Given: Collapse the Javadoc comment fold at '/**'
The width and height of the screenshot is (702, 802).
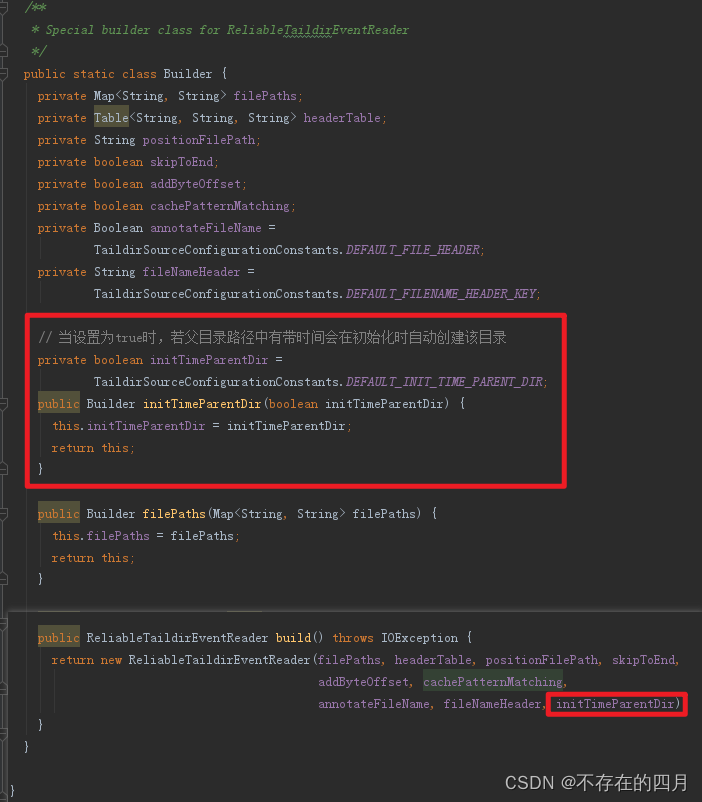Looking at the screenshot, I should (3, 7).
